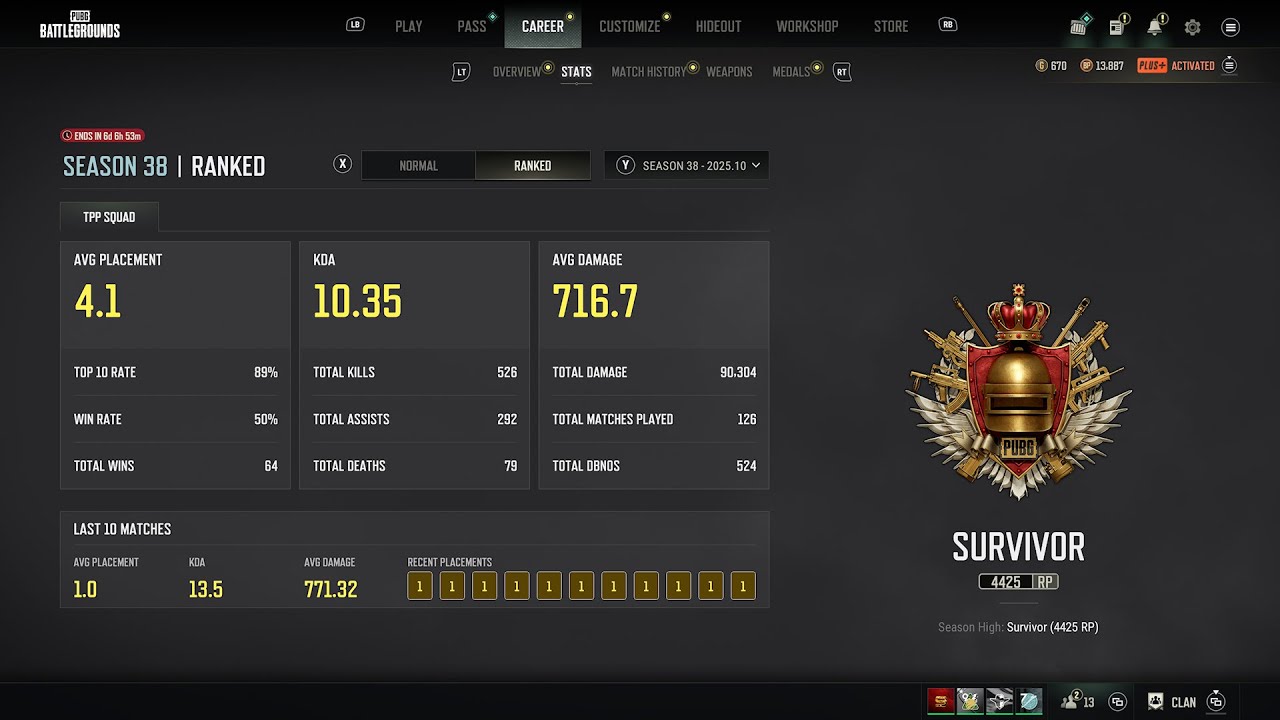Select the teal circle emblem in bottom bar

coord(1030,701)
